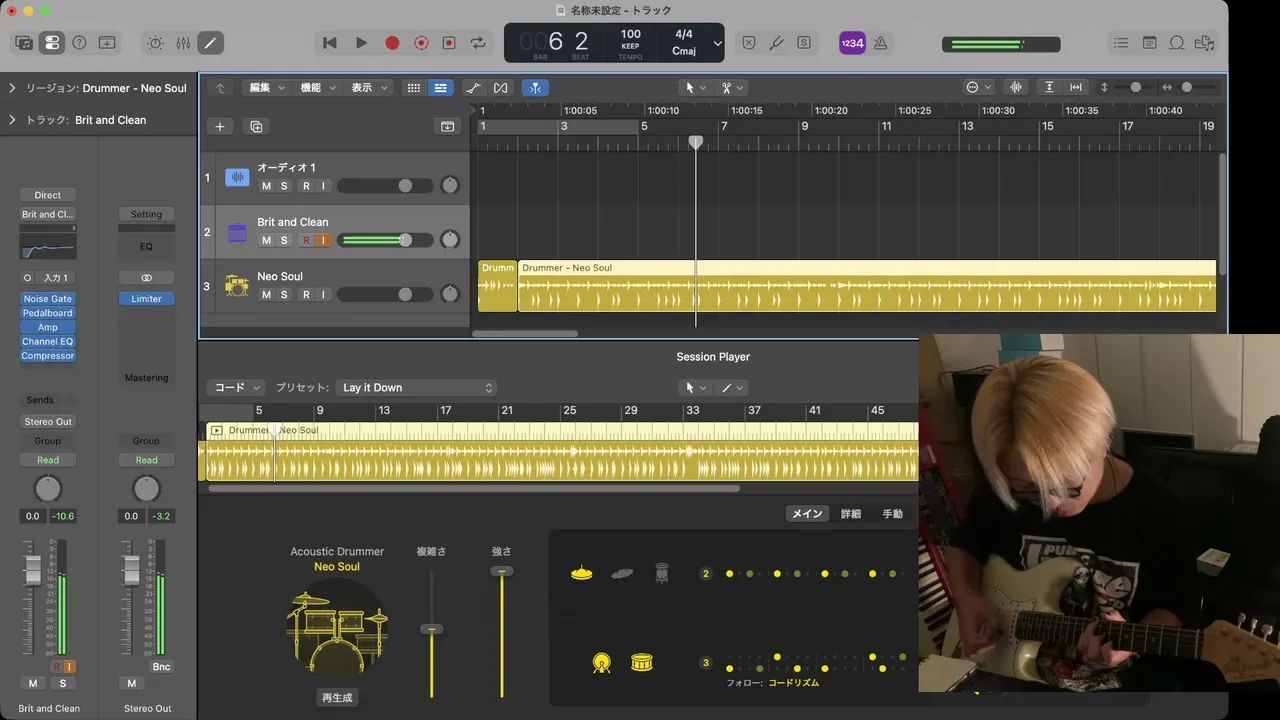The height and width of the screenshot is (720, 1280).
Task: Open the pointer left-click tool menu
Action: [x=695, y=88]
